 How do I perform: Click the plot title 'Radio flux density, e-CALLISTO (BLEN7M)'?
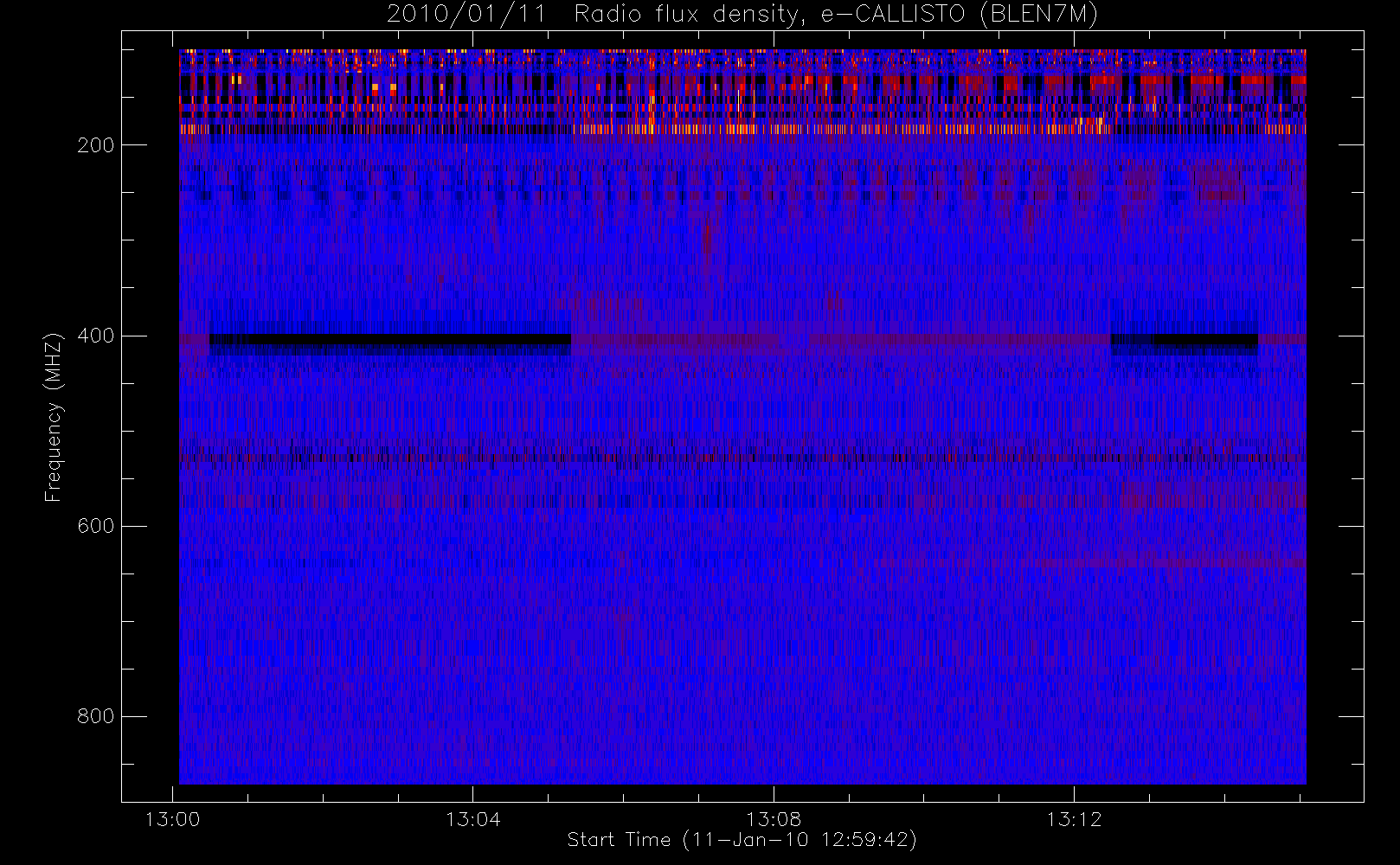pyautogui.click(x=836, y=15)
